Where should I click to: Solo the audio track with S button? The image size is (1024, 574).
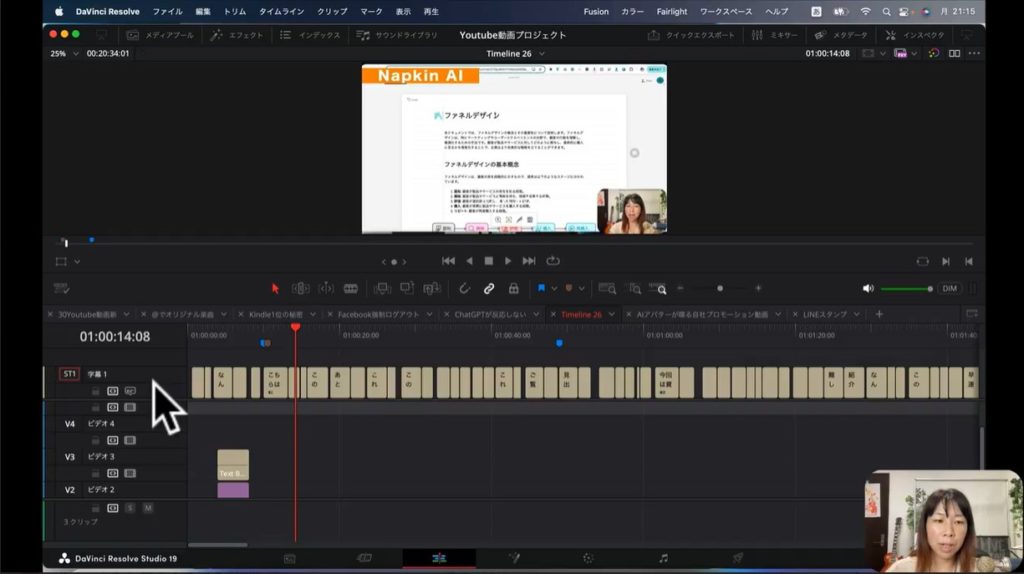[130, 508]
